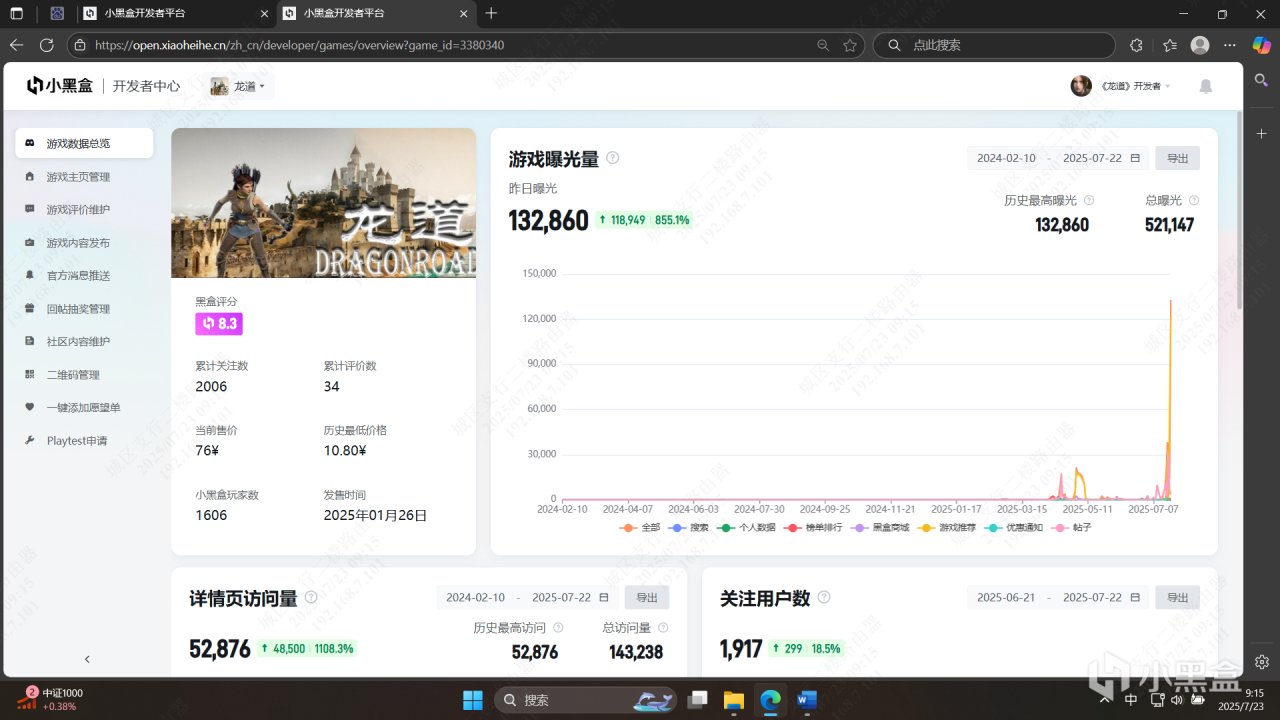
Task: Toggle the 游戏推荐 legend series
Action: [947, 527]
